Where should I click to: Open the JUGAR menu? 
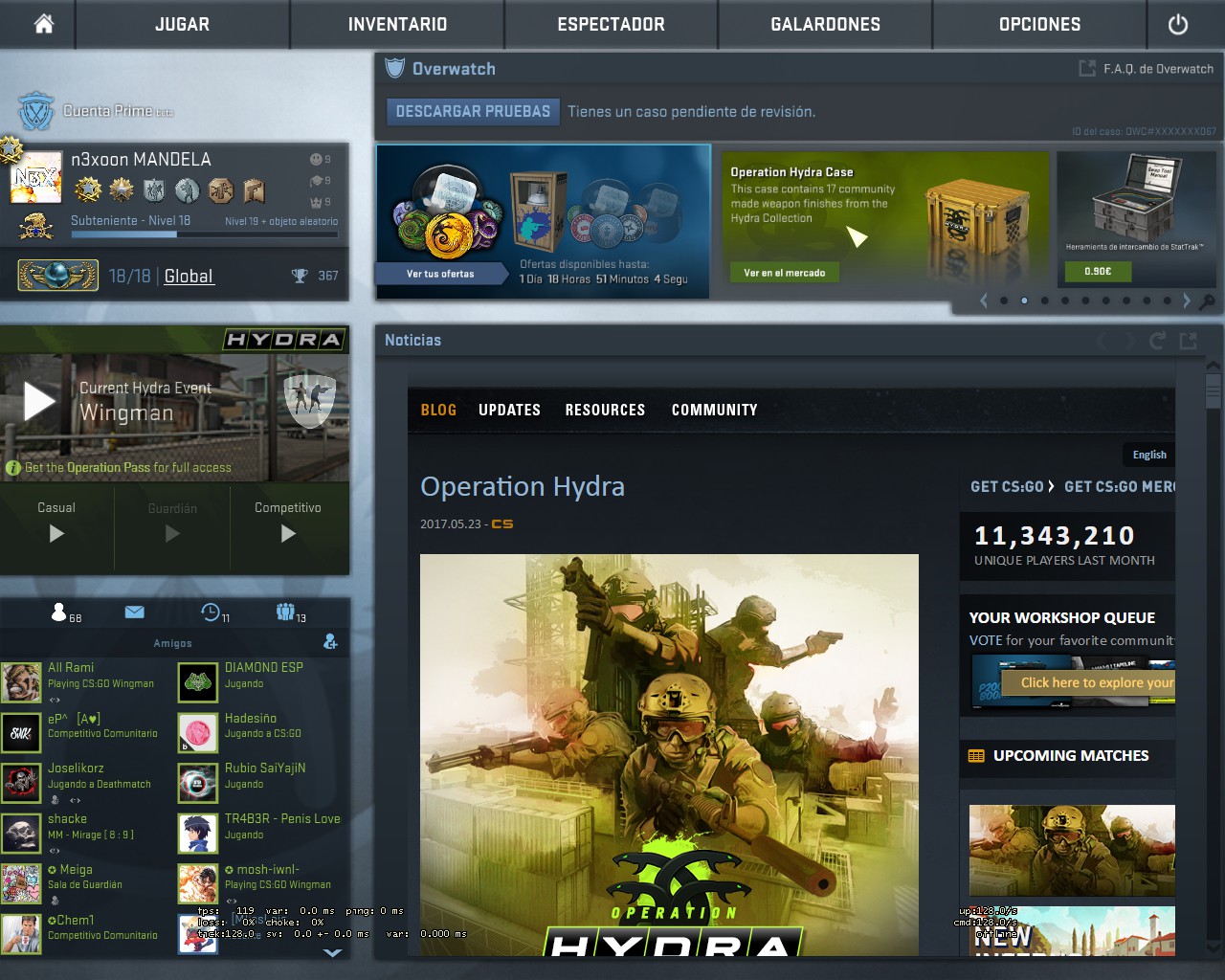(x=182, y=24)
